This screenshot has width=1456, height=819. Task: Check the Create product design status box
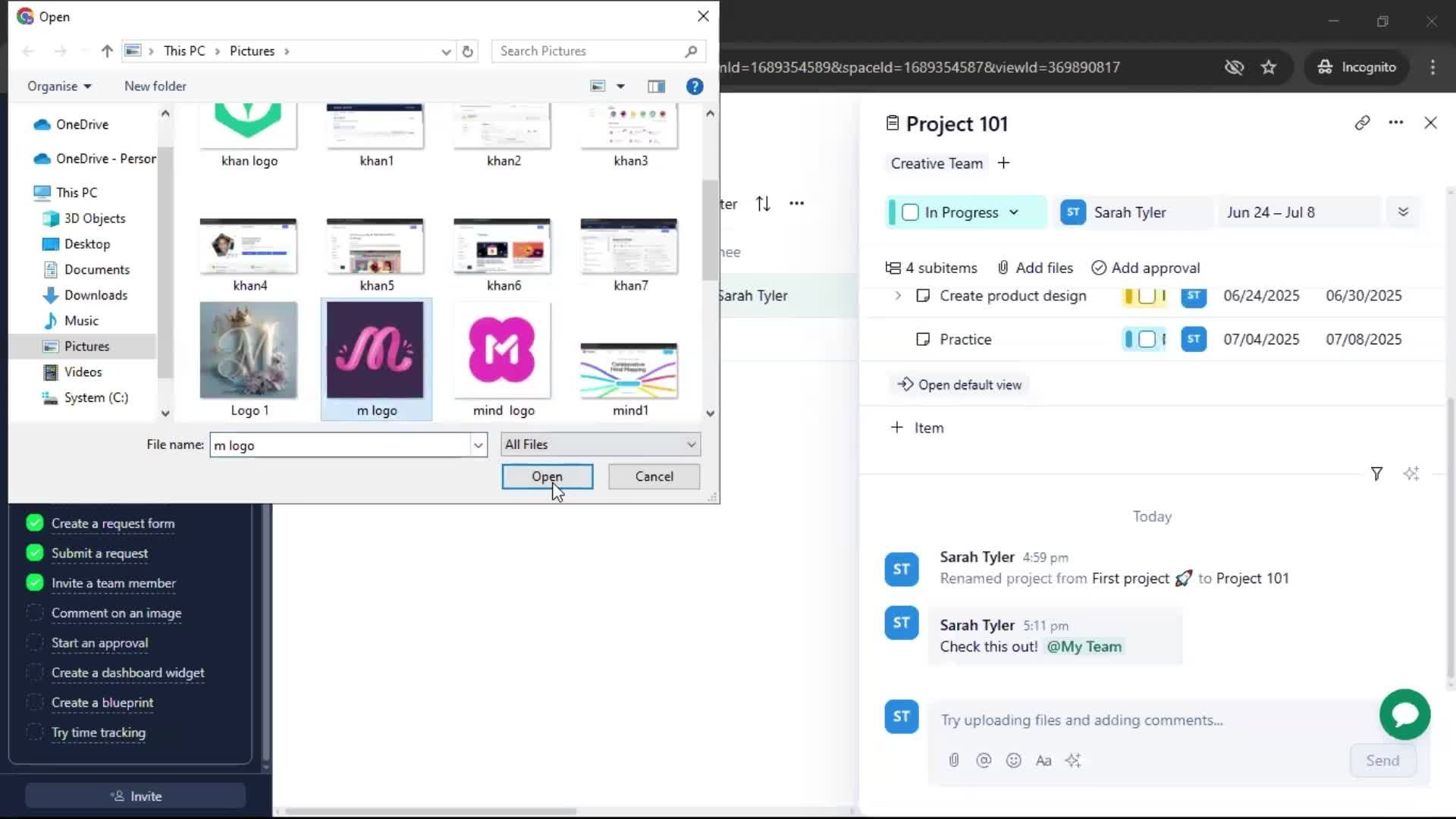point(1147,296)
